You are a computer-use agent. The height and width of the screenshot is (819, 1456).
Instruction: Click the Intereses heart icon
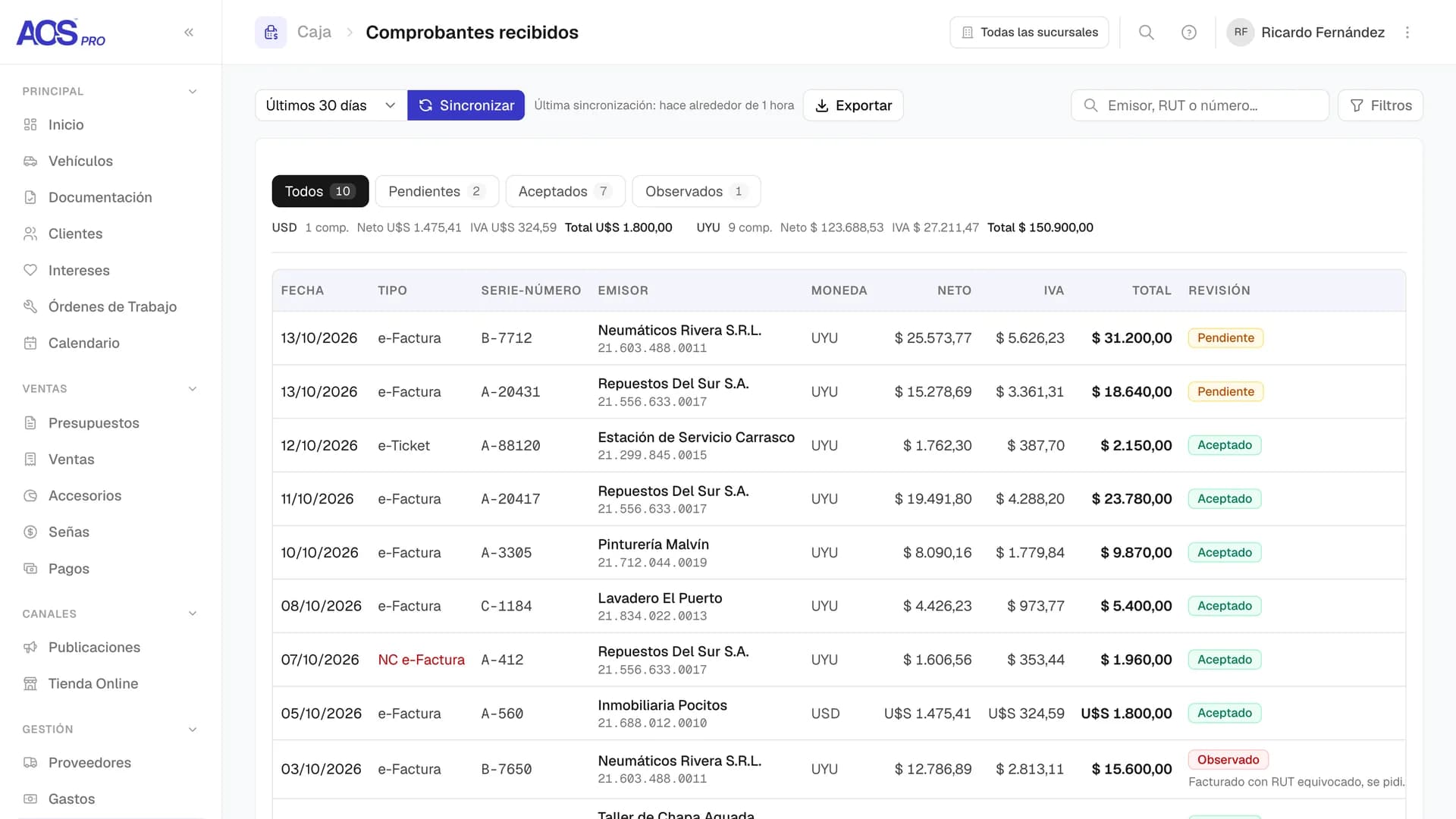tap(30, 270)
